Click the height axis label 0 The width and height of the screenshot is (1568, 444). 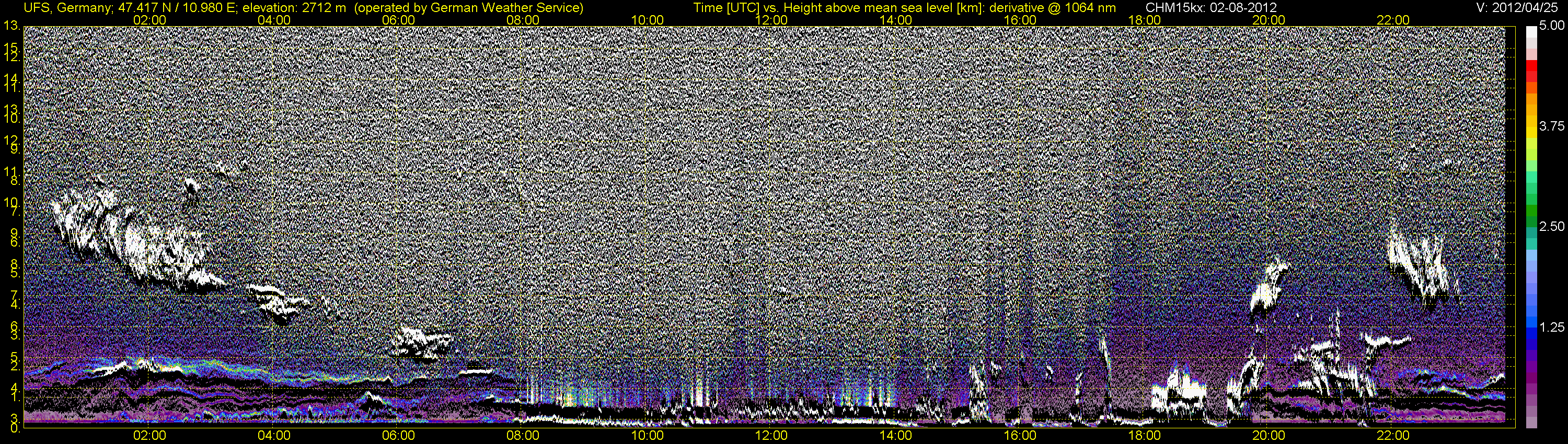tap(15, 429)
